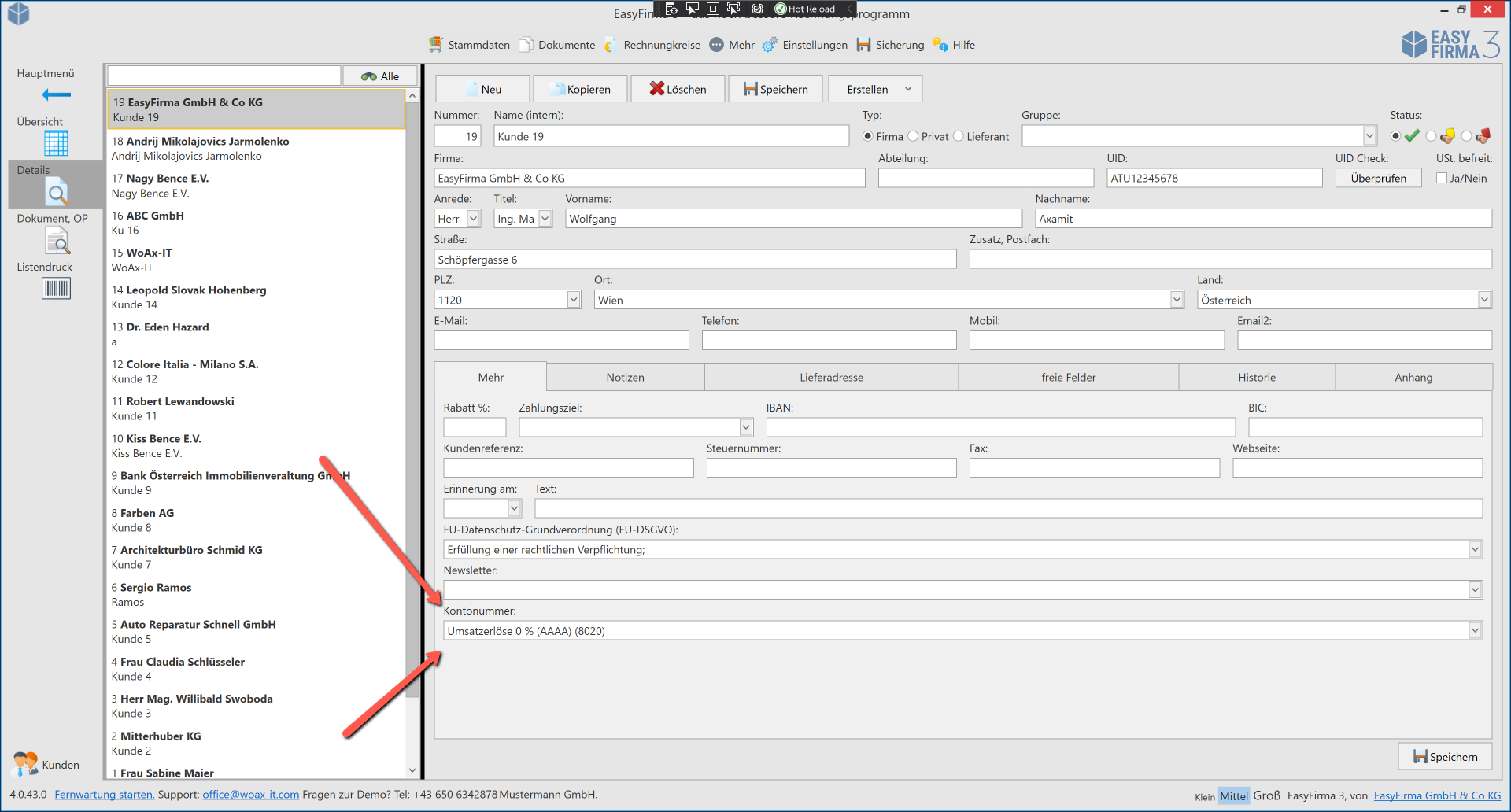This screenshot has width=1511, height=812.
Task: Click the IBAN input field
Action: pyautogui.click(x=1000, y=427)
